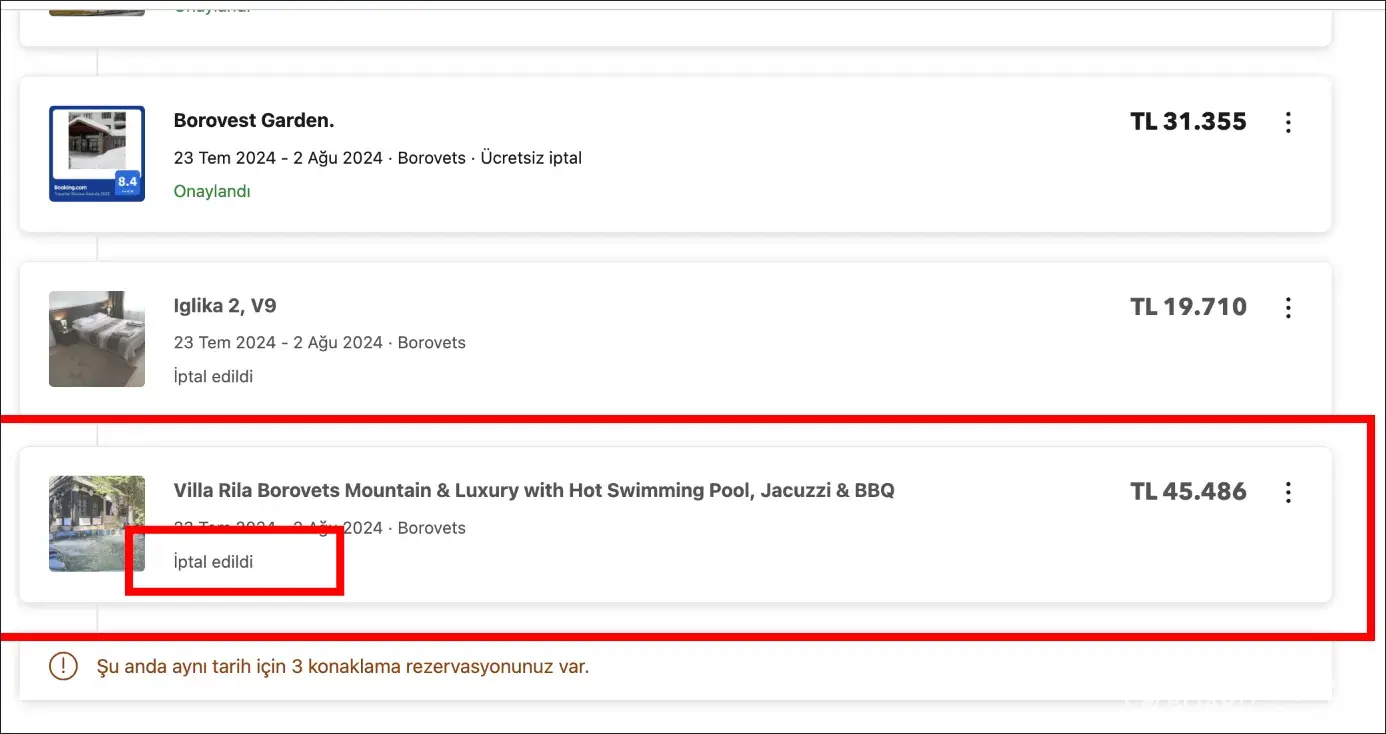Open options menu for Villa Rila booking

pos(1288,492)
